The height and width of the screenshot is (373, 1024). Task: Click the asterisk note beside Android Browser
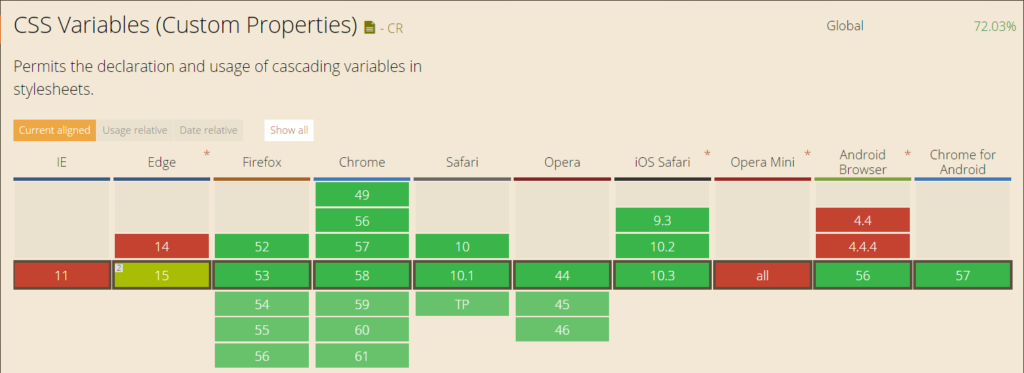click(907, 155)
